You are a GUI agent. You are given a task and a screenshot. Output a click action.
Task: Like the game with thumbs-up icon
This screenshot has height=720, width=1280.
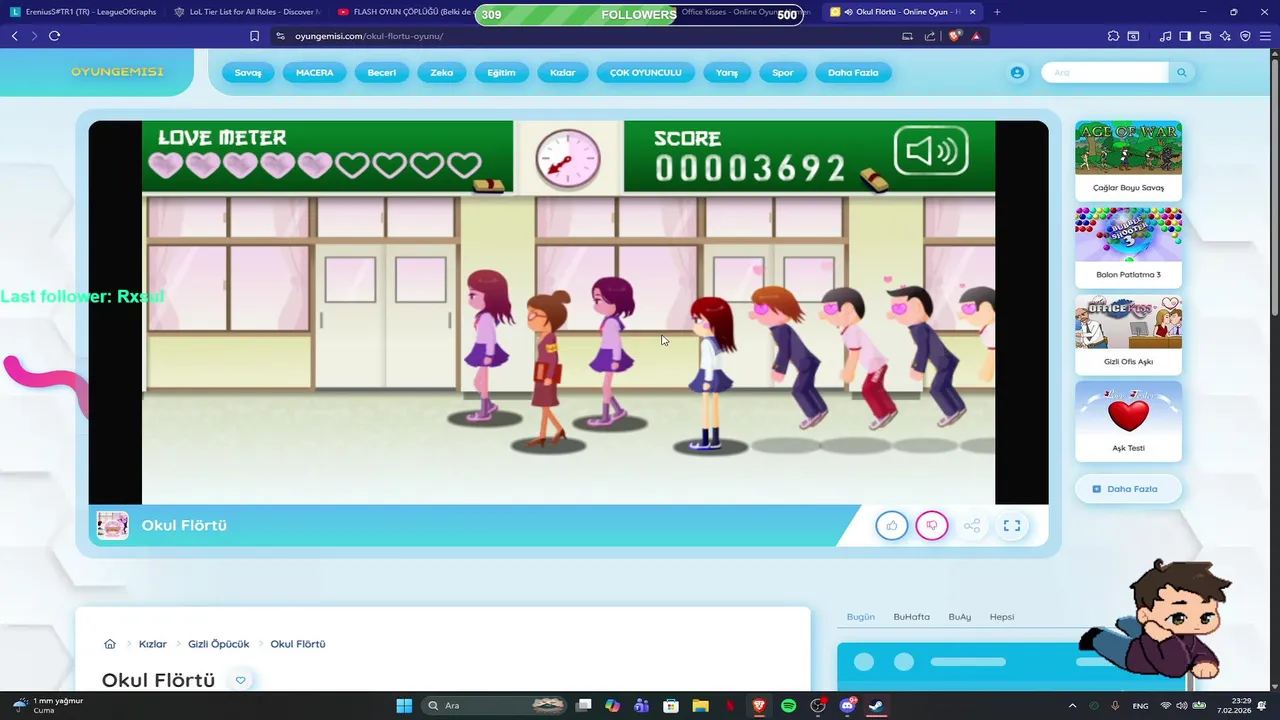[x=891, y=526]
